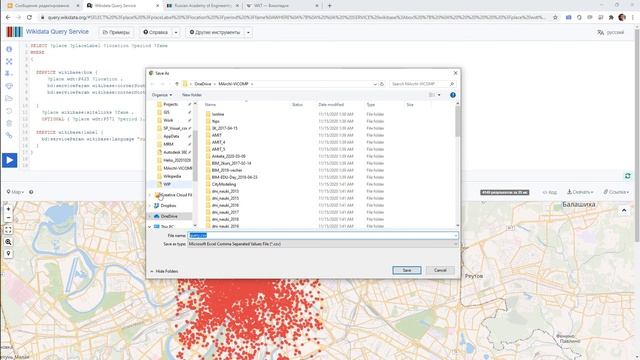This screenshot has width=640, height=360.
Task: Click the green refresh icon above results
Action: point(628,176)
